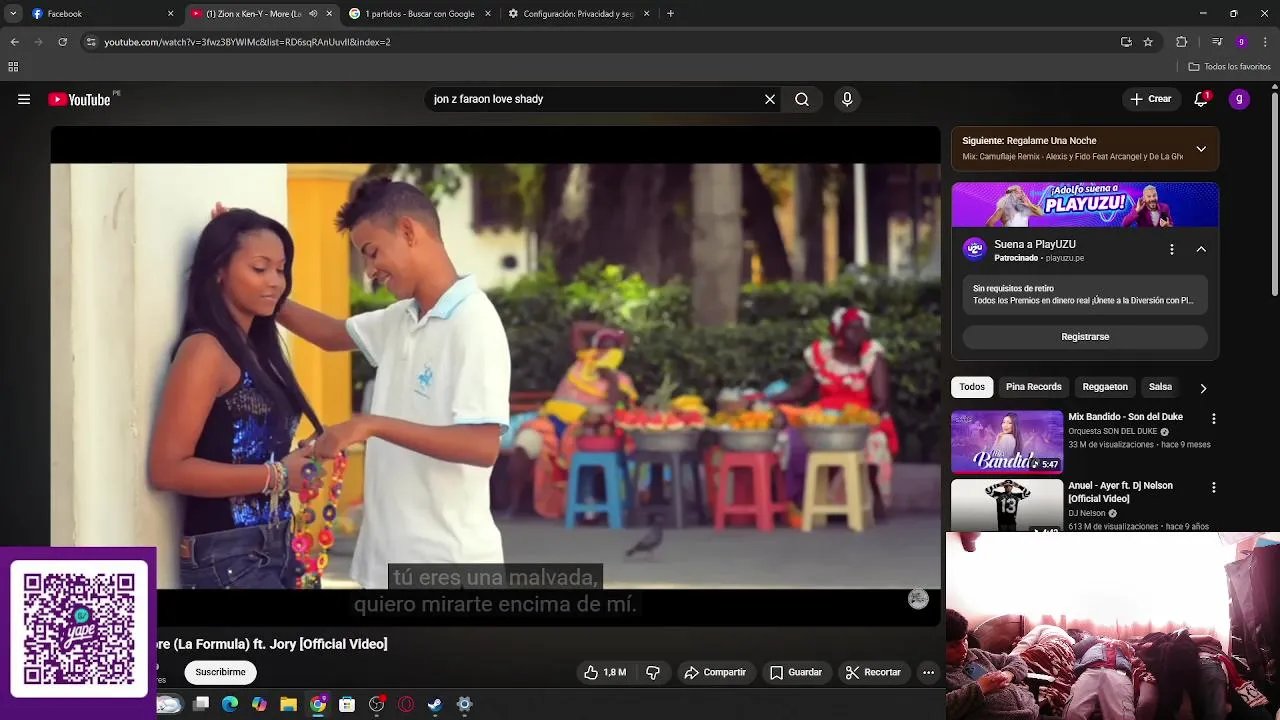Select the Pina Records filter chip
1280x720 pixels.
tap(1033, 387)
